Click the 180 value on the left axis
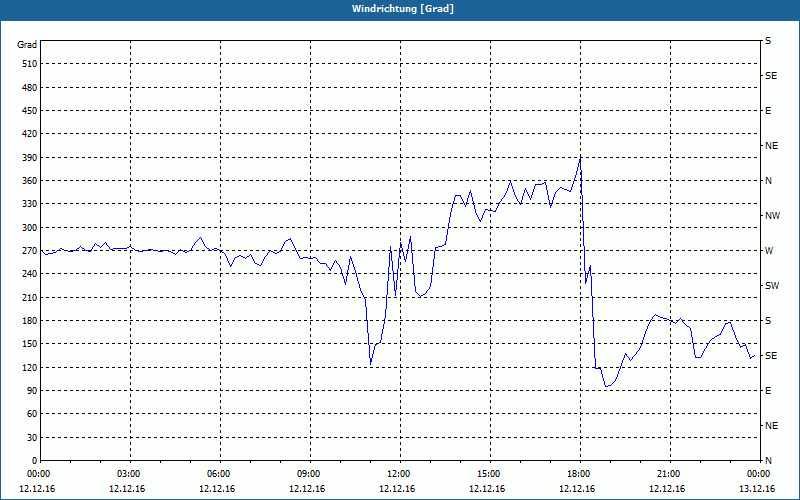The image size is (800, 500). pyautogui.click(x=30, y=321)
